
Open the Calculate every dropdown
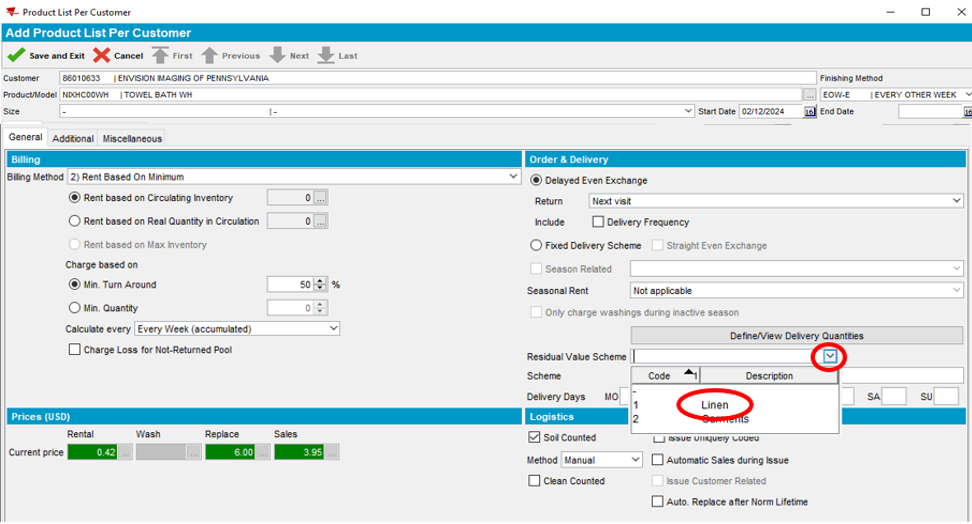333,329
